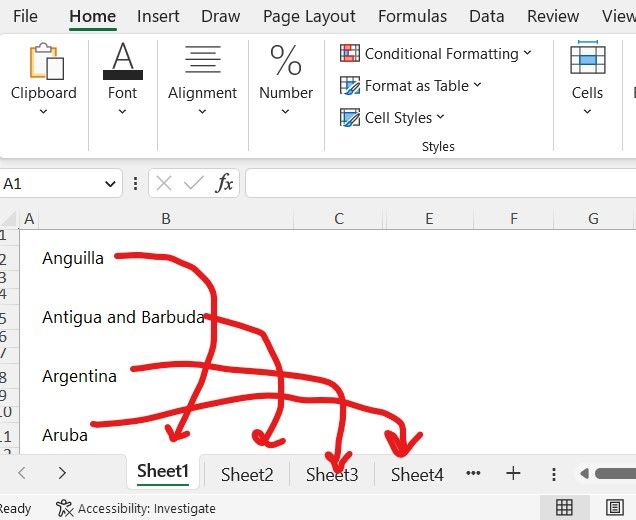Open the Insert ribbon tab
This screenshot has width=636, height=520.
coord(158,17)
